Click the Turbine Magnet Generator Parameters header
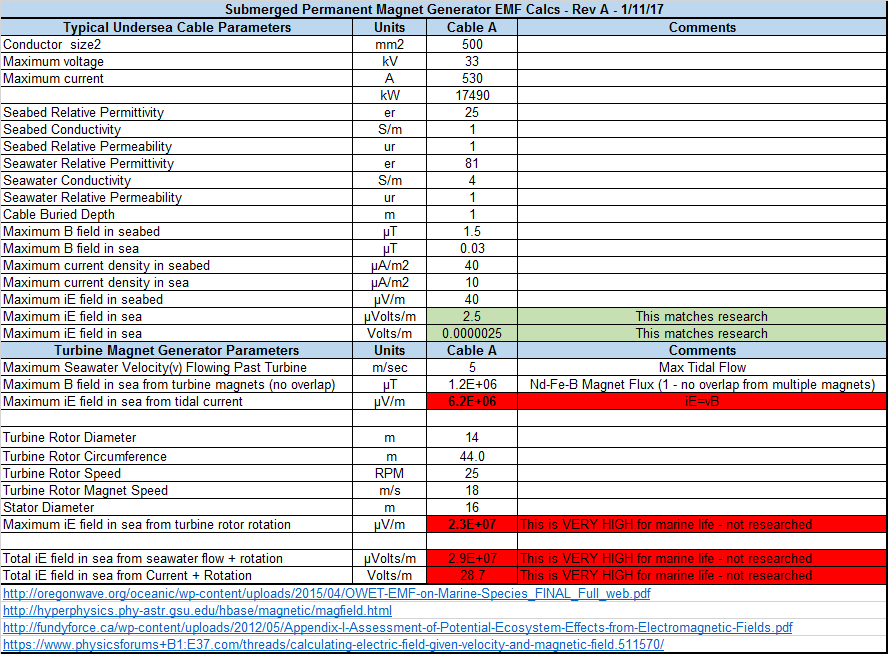The height and width of the screenshot is (658, 892). 177,350
